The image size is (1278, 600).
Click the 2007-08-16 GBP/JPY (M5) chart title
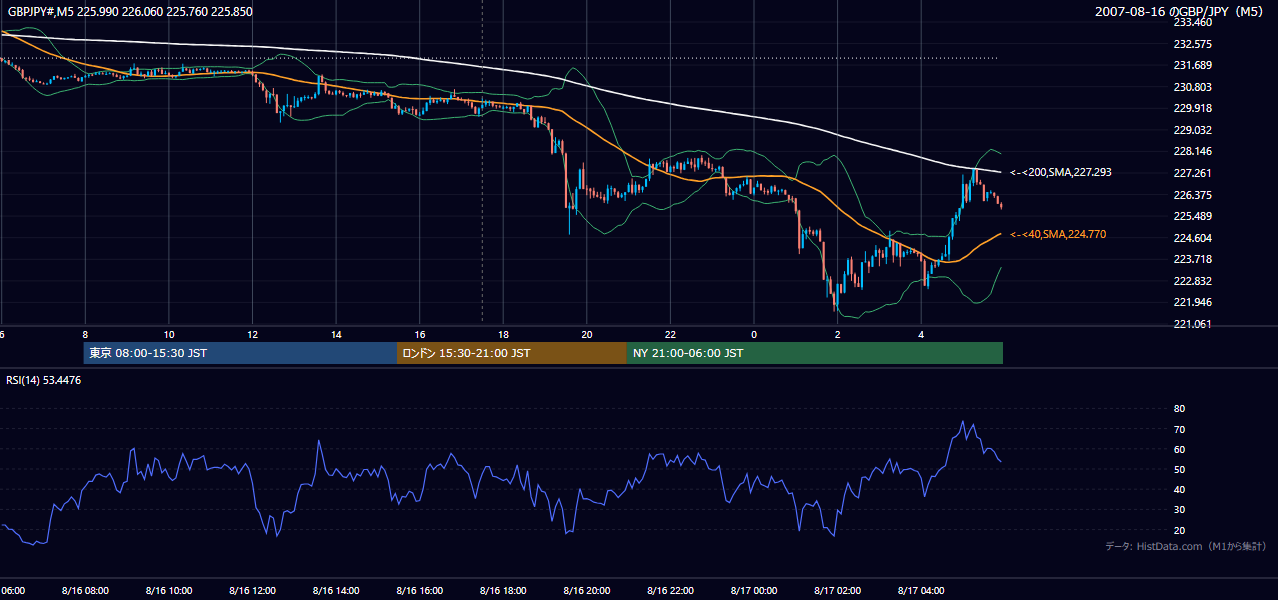1179,12
